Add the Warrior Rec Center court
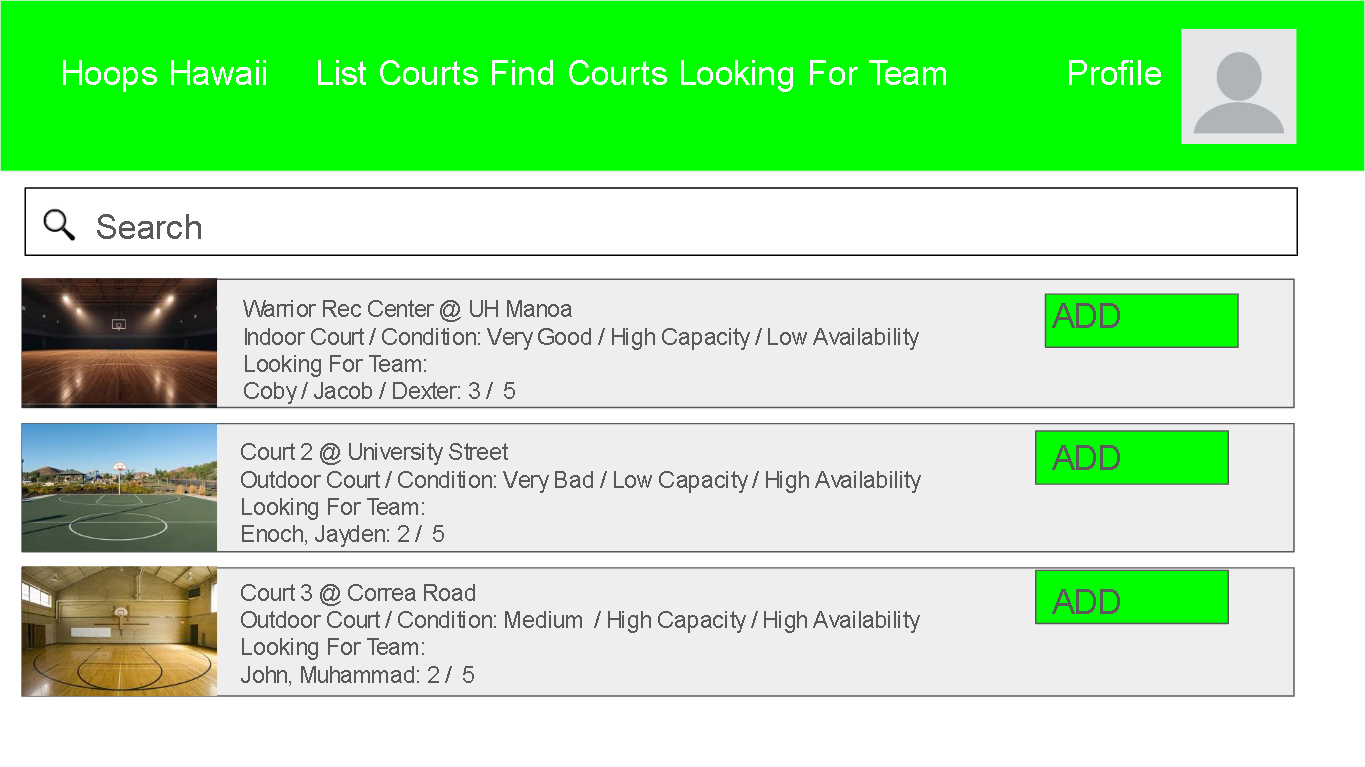Image resolution: width=1365 pixels, height=767 pixels. (x=1141, y=320)
